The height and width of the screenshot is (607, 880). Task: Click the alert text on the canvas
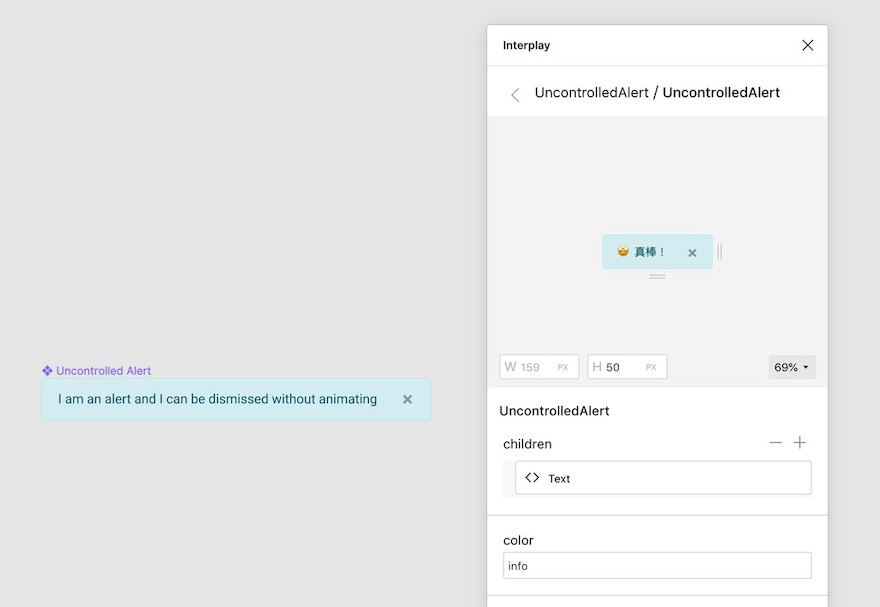217,399
